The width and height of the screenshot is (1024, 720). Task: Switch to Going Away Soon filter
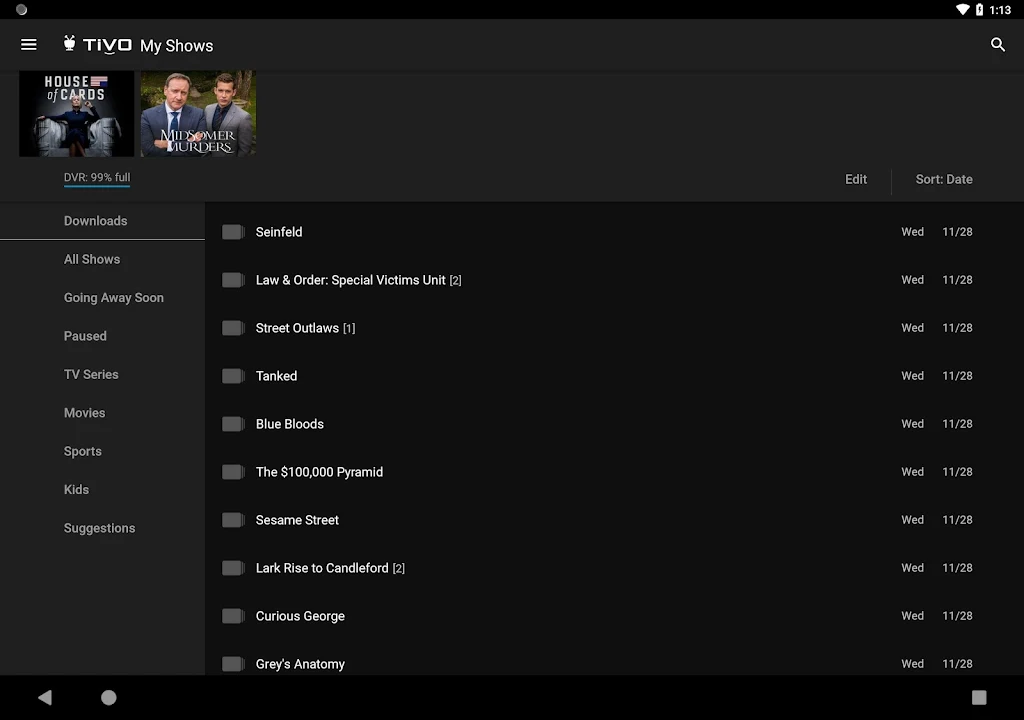point(113,298)
